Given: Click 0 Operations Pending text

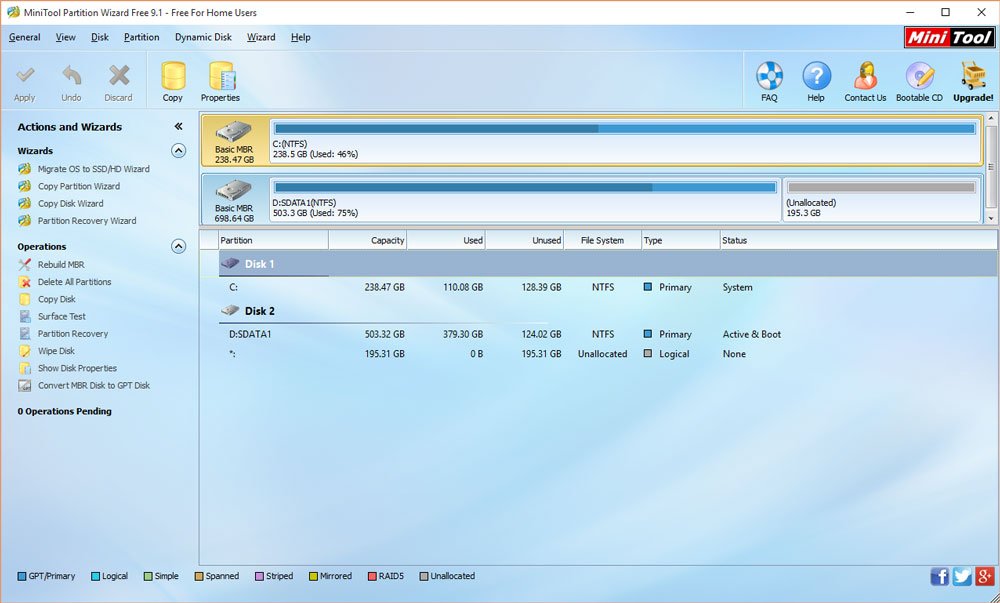Looking at the screenshot, I should (x=64, y=411).
